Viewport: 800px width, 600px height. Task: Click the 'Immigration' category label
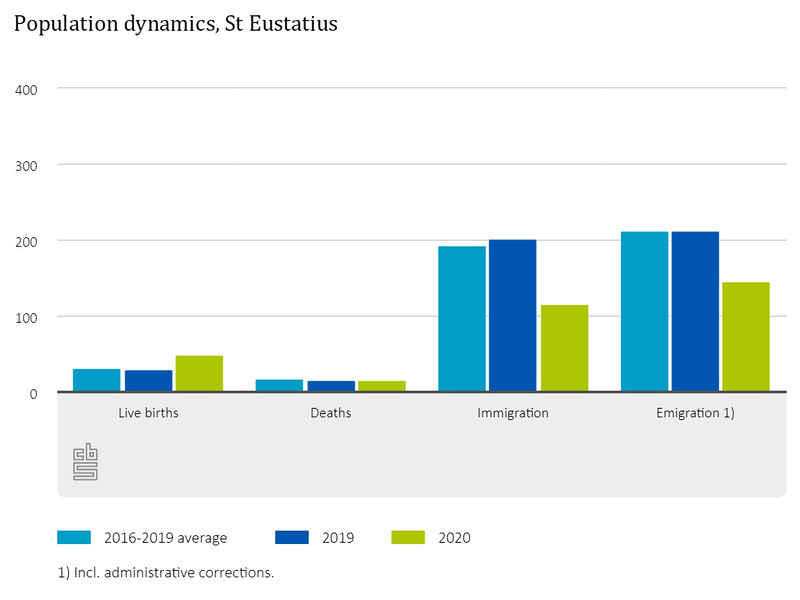[x=513, y=412]
